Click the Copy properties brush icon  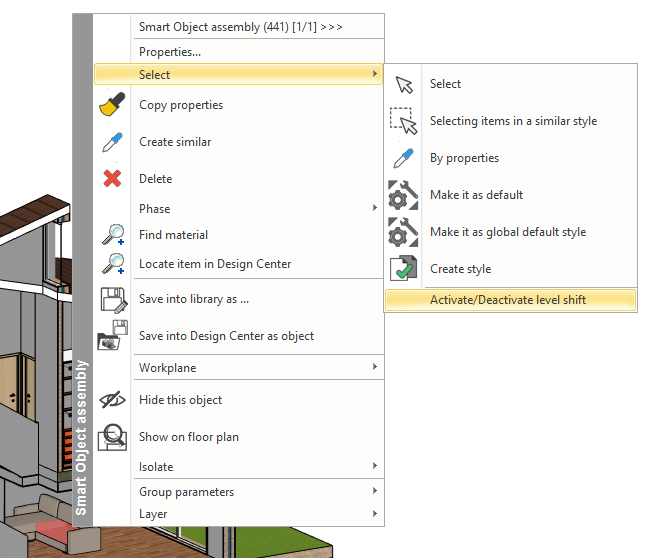click(x=112, y=105)
